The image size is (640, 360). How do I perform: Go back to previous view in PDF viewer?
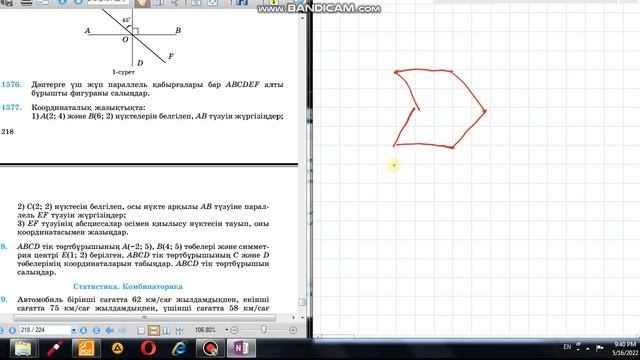coord(109,330)
